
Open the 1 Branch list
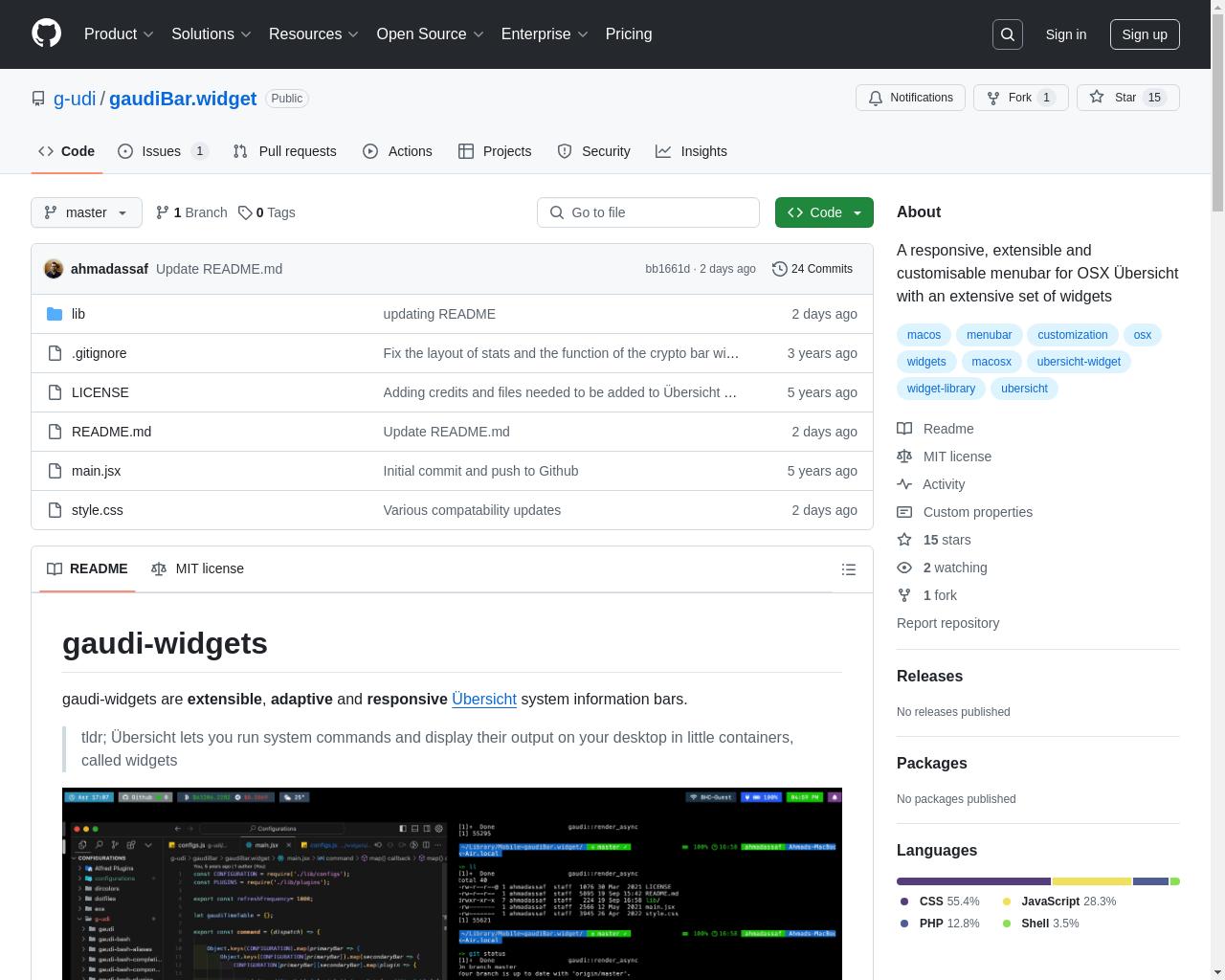point(191,212)
